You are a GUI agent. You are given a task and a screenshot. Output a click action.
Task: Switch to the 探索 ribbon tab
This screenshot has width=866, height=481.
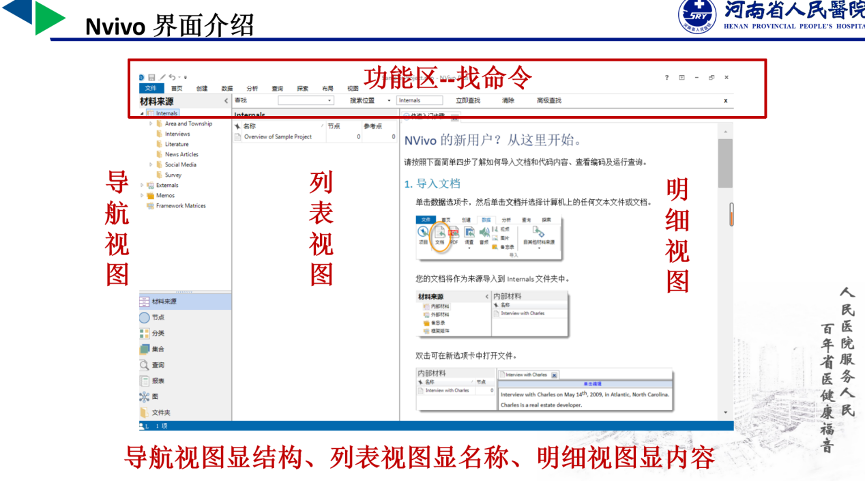[x=302, y=88]
